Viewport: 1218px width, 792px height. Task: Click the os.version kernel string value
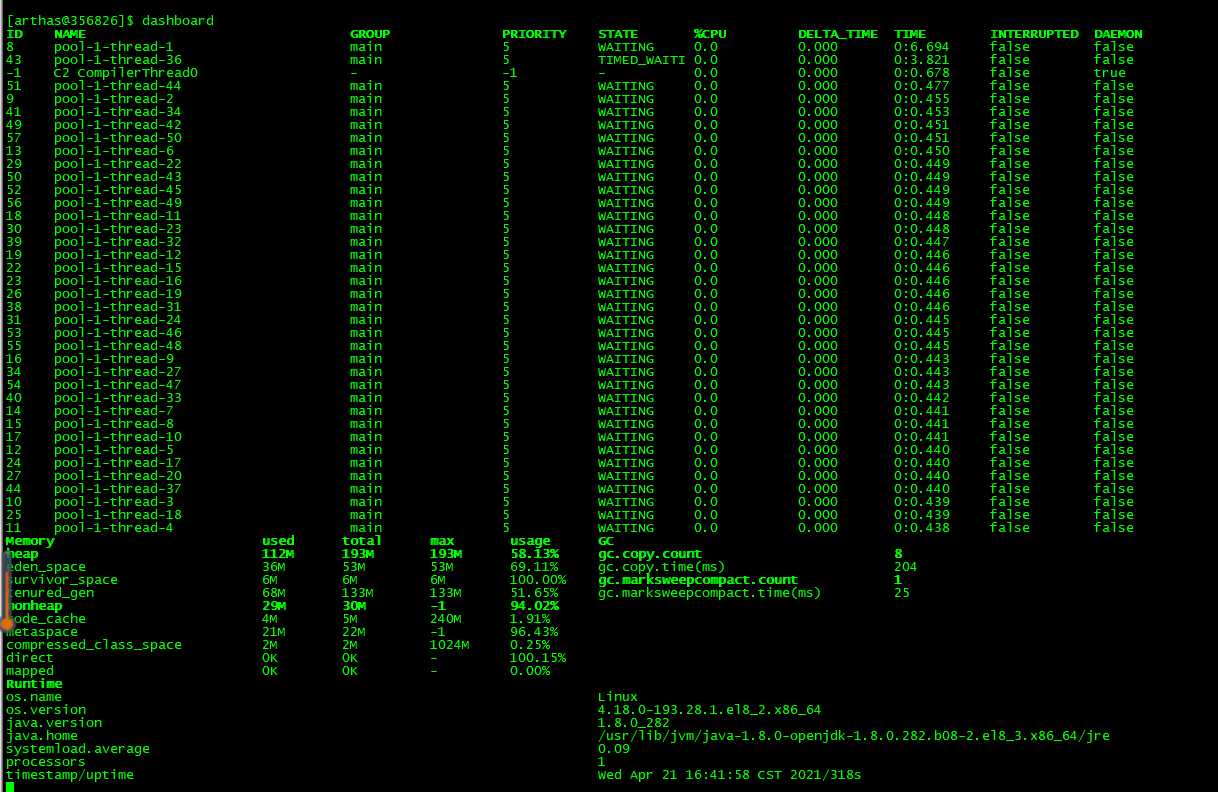(x=710, y=710)
